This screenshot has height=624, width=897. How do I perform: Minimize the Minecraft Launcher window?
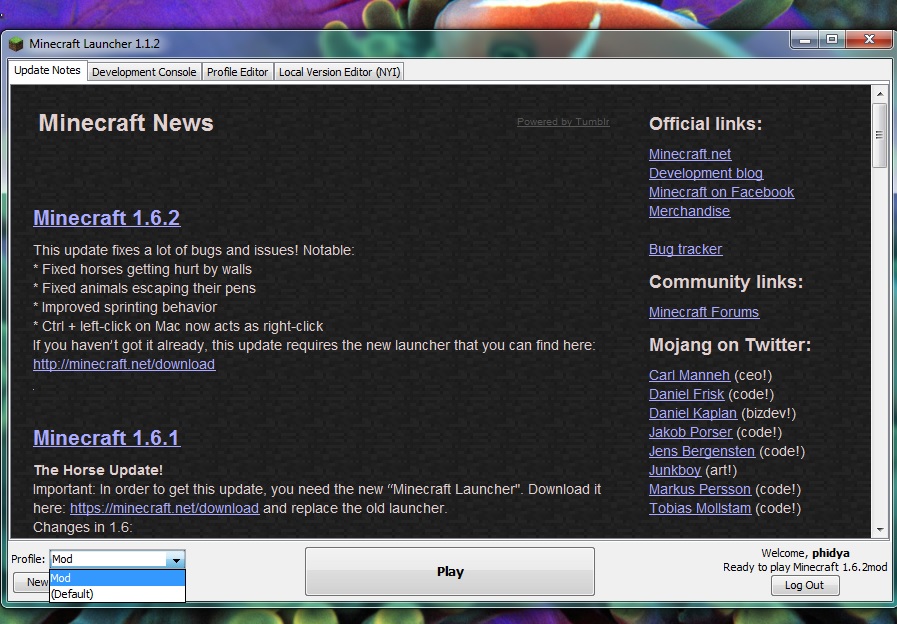point(805,39)
